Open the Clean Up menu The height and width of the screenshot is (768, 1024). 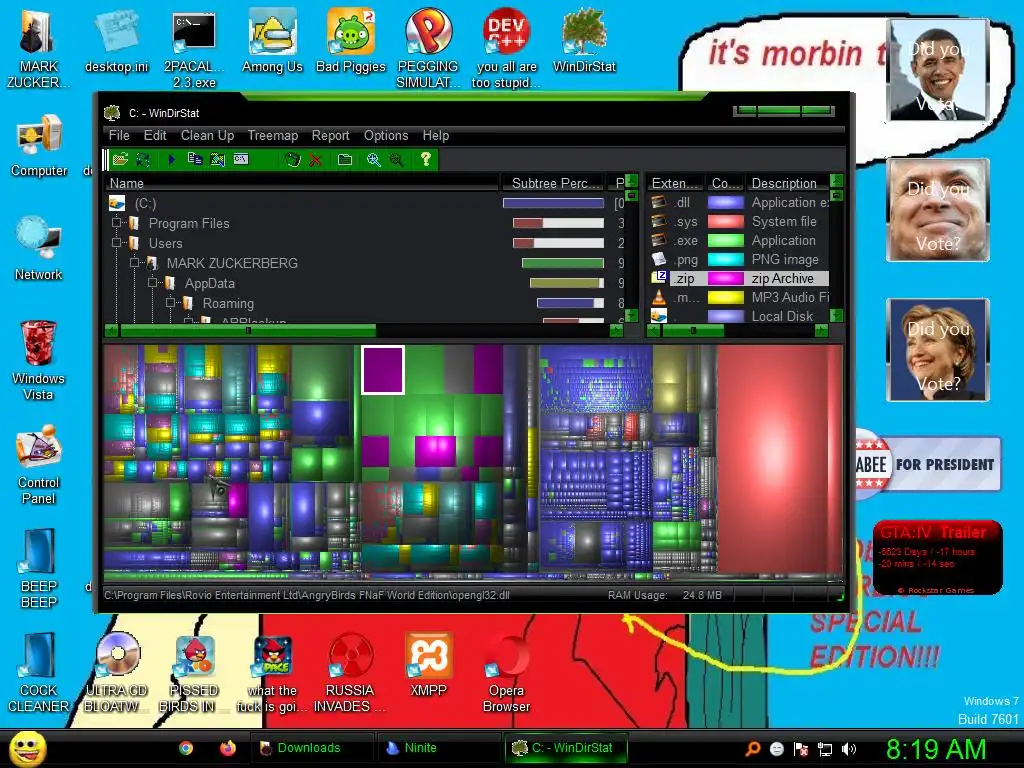[x=207, y=135]
